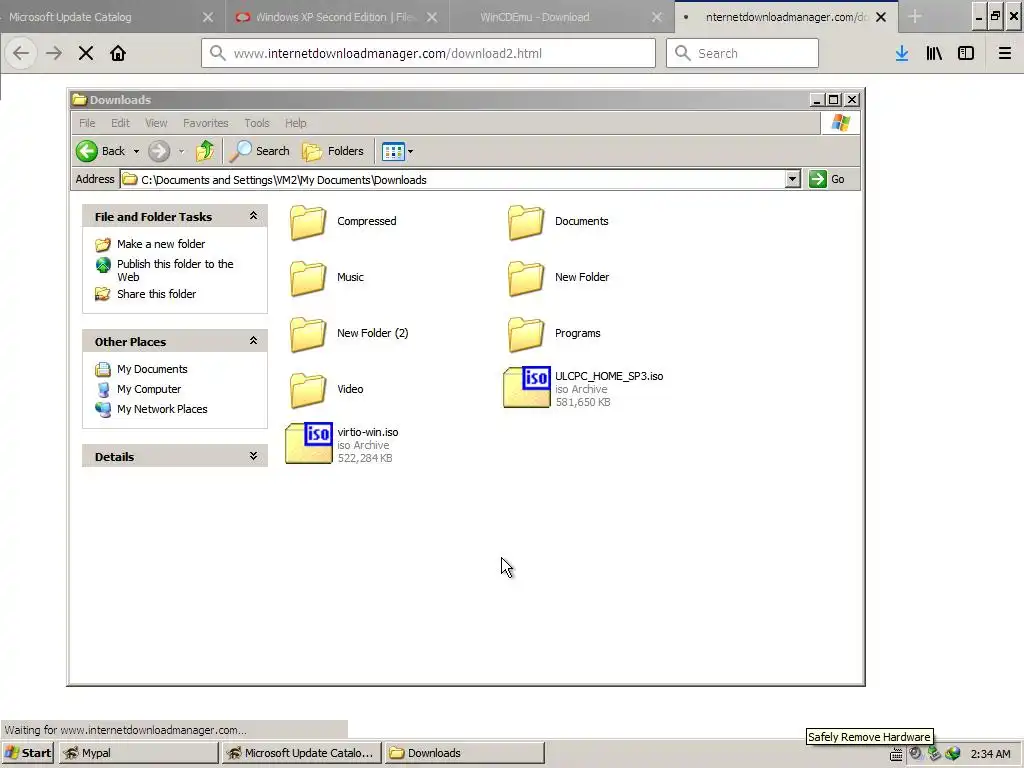Open the View menu
Viewport: 1024px width, 768px height.
pyautogui.click(x=156, y=123)
